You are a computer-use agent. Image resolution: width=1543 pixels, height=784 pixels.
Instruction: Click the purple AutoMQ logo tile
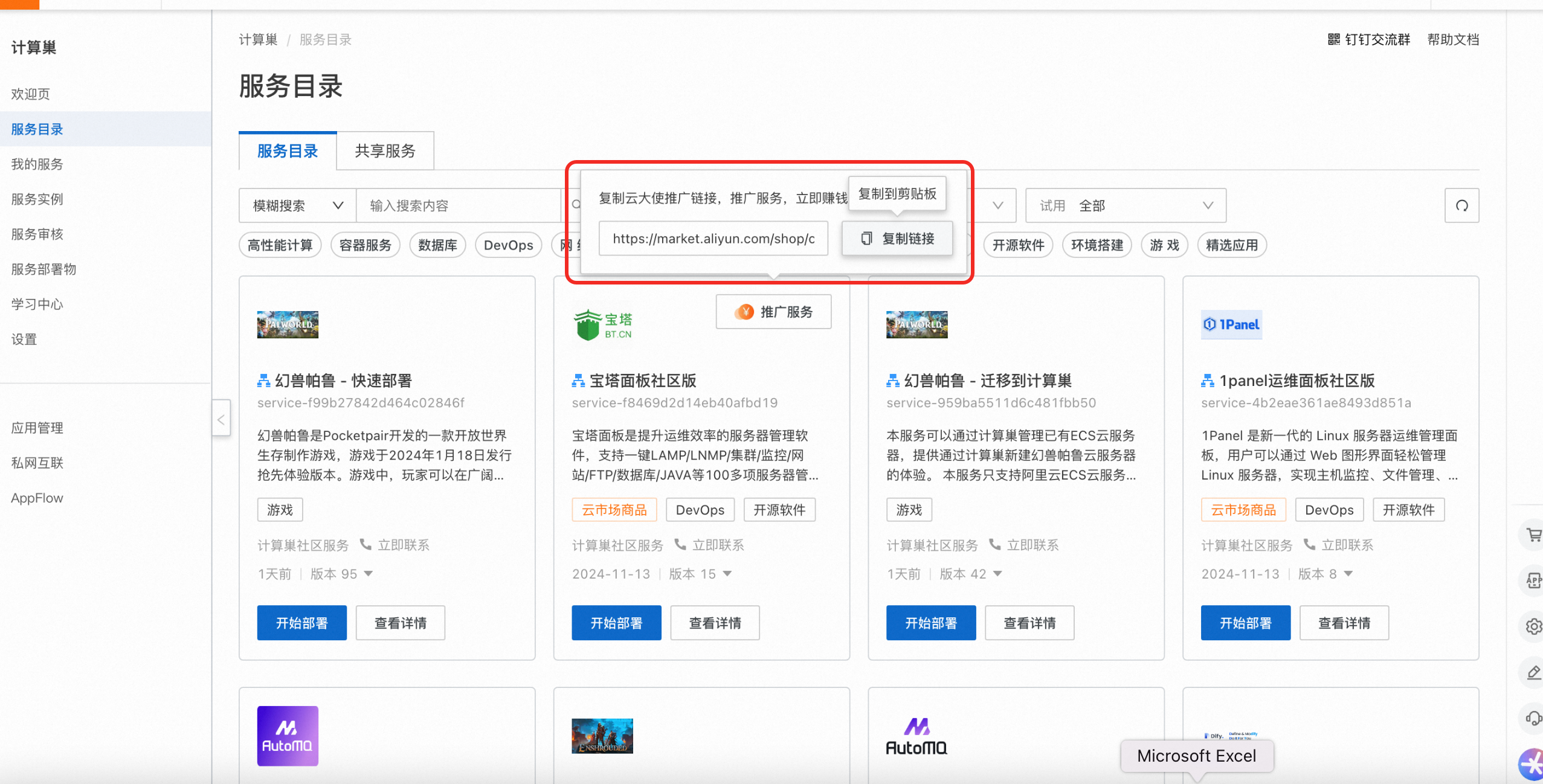[288, 736]
